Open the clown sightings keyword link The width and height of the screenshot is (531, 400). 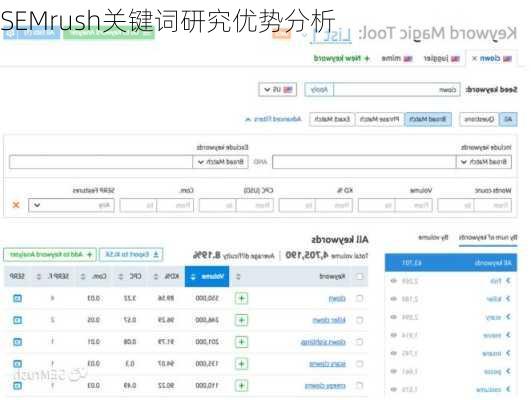point(323,342)
